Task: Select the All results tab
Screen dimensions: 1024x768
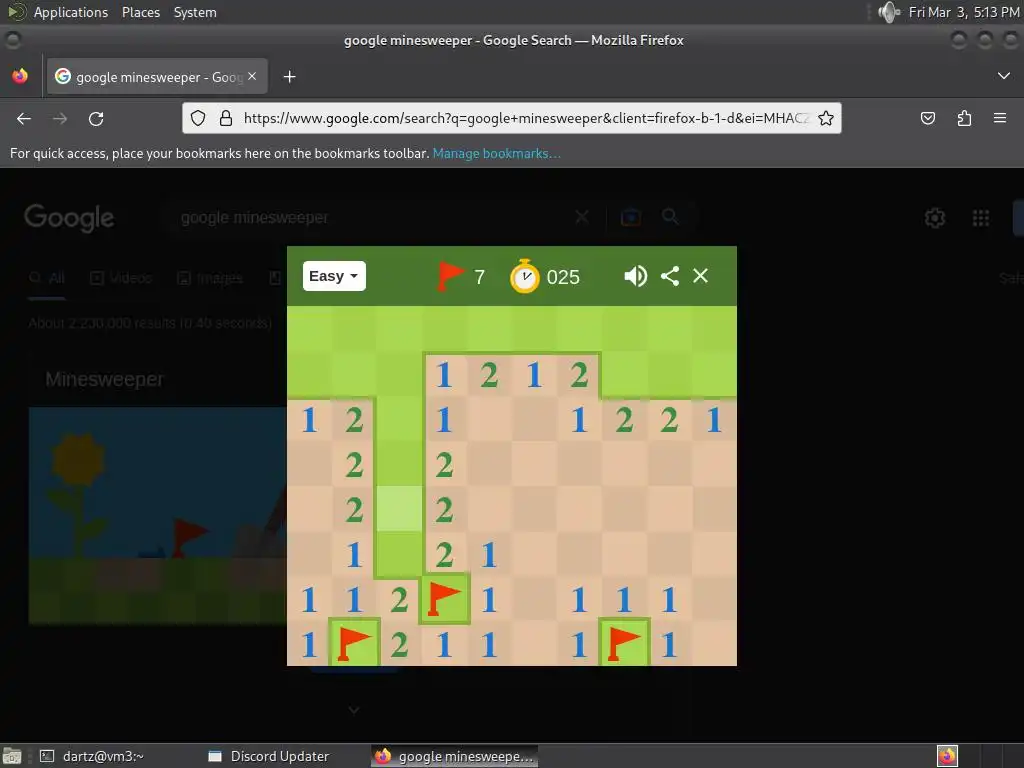Action: (47, 278)
